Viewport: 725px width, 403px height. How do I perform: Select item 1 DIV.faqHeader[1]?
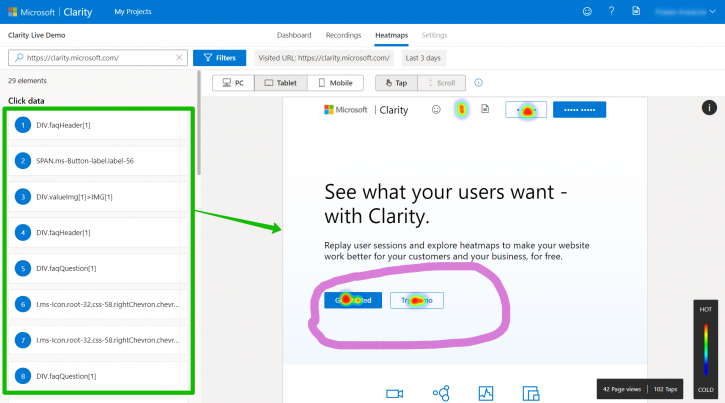tap(98, 125)
